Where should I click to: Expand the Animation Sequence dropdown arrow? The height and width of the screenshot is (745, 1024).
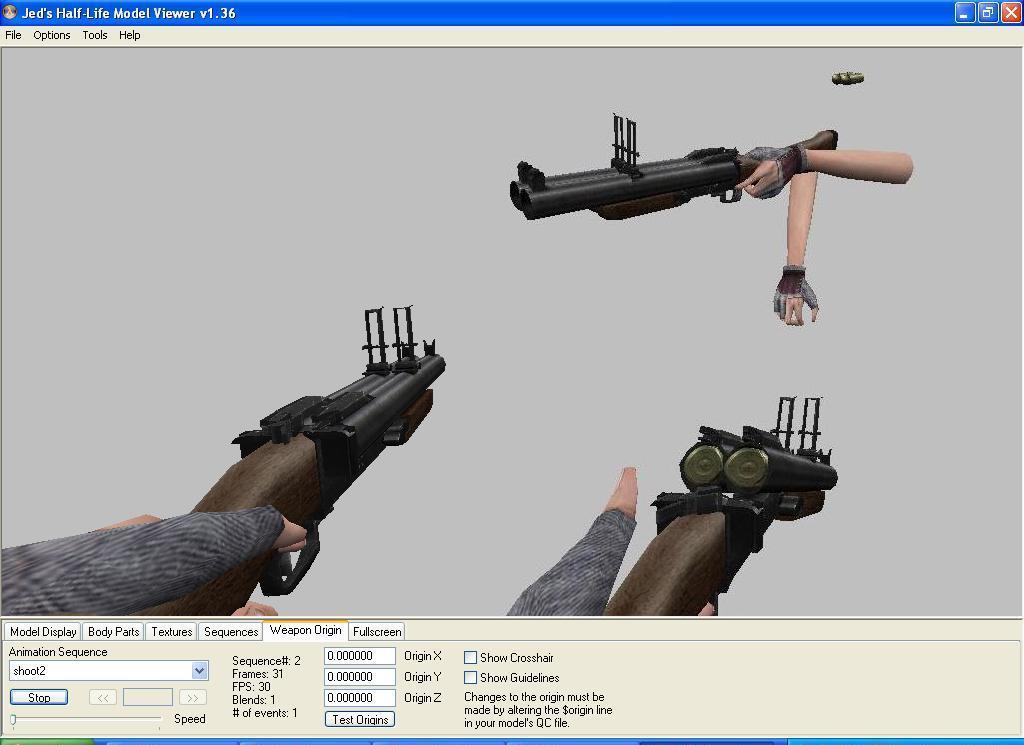200,671
